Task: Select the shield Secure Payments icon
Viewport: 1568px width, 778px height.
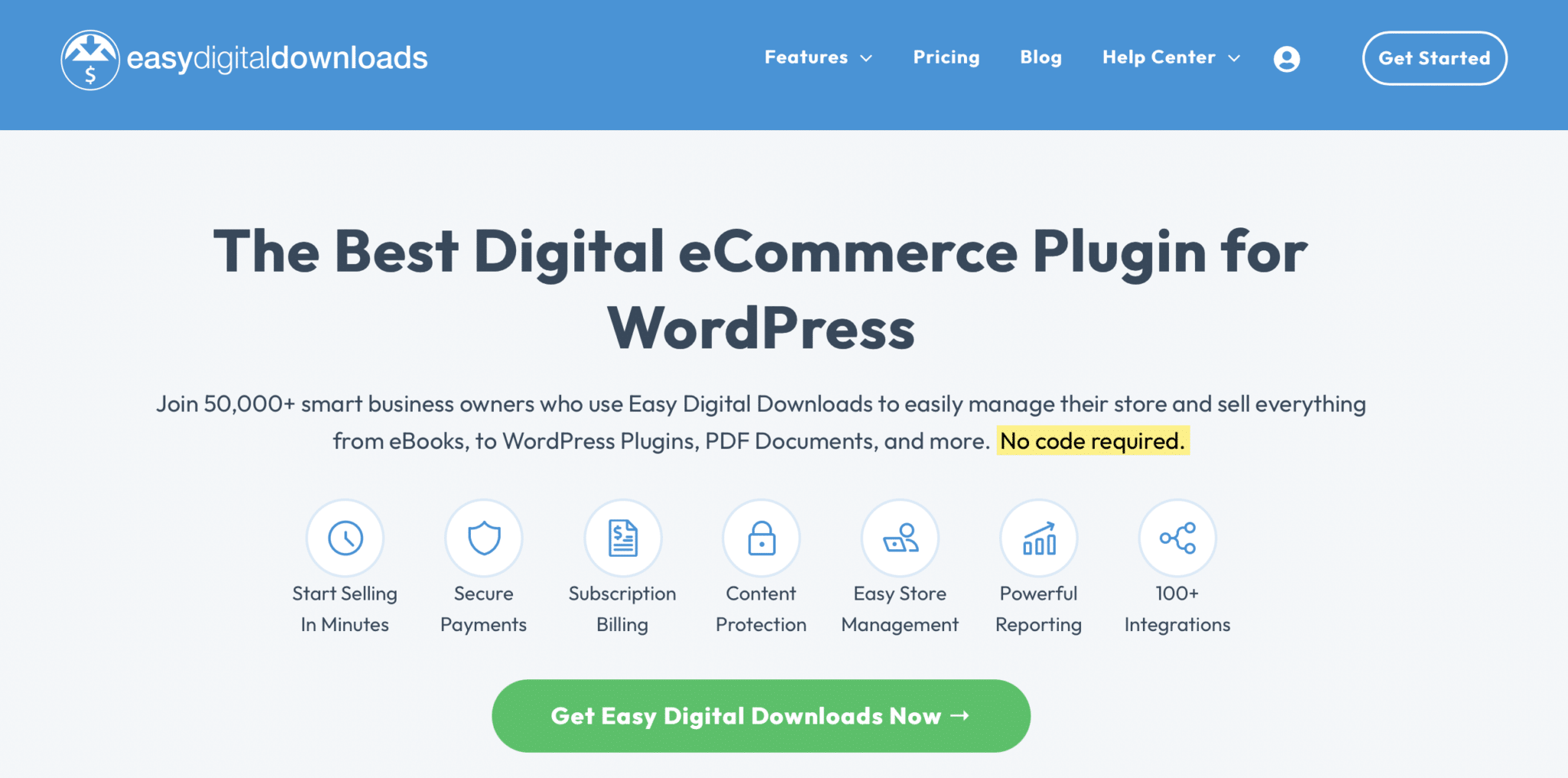Action: 484,538
